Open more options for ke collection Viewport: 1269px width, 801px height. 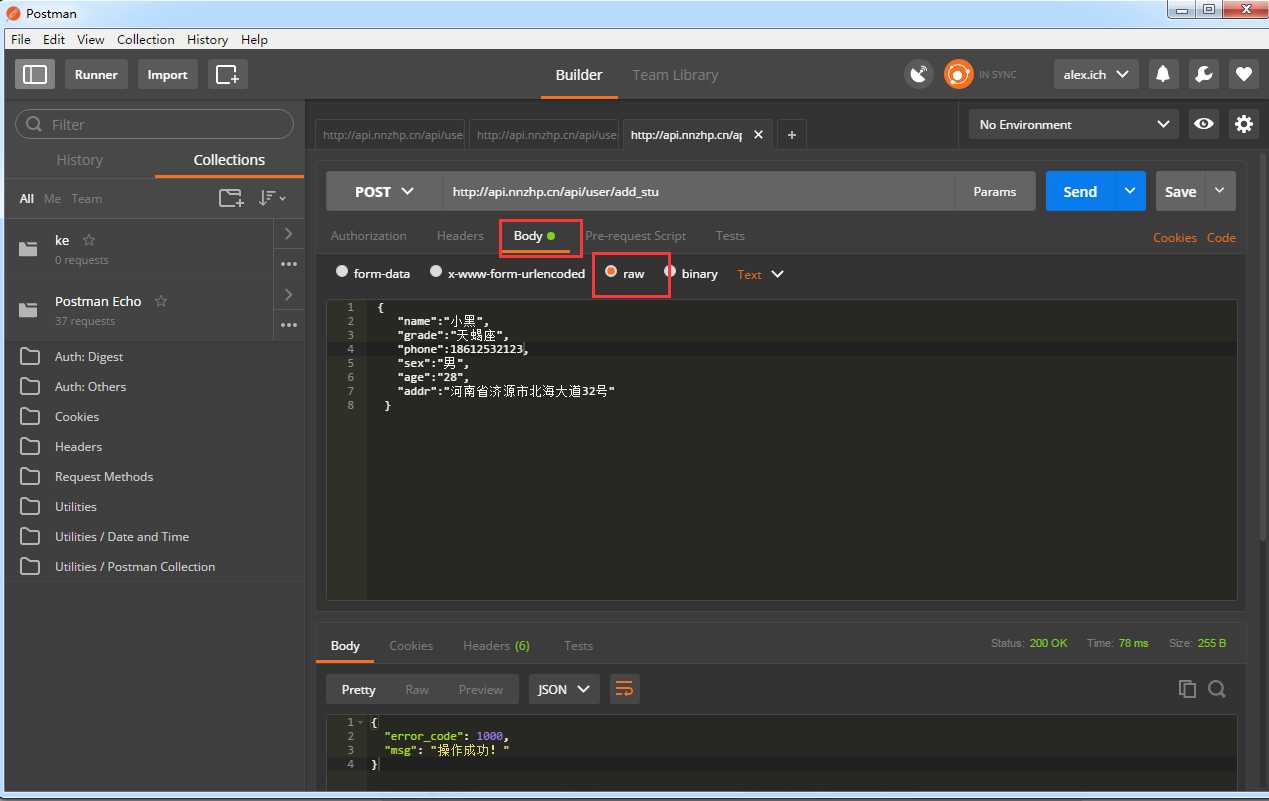pyautogui.click(x=289, y=264)
